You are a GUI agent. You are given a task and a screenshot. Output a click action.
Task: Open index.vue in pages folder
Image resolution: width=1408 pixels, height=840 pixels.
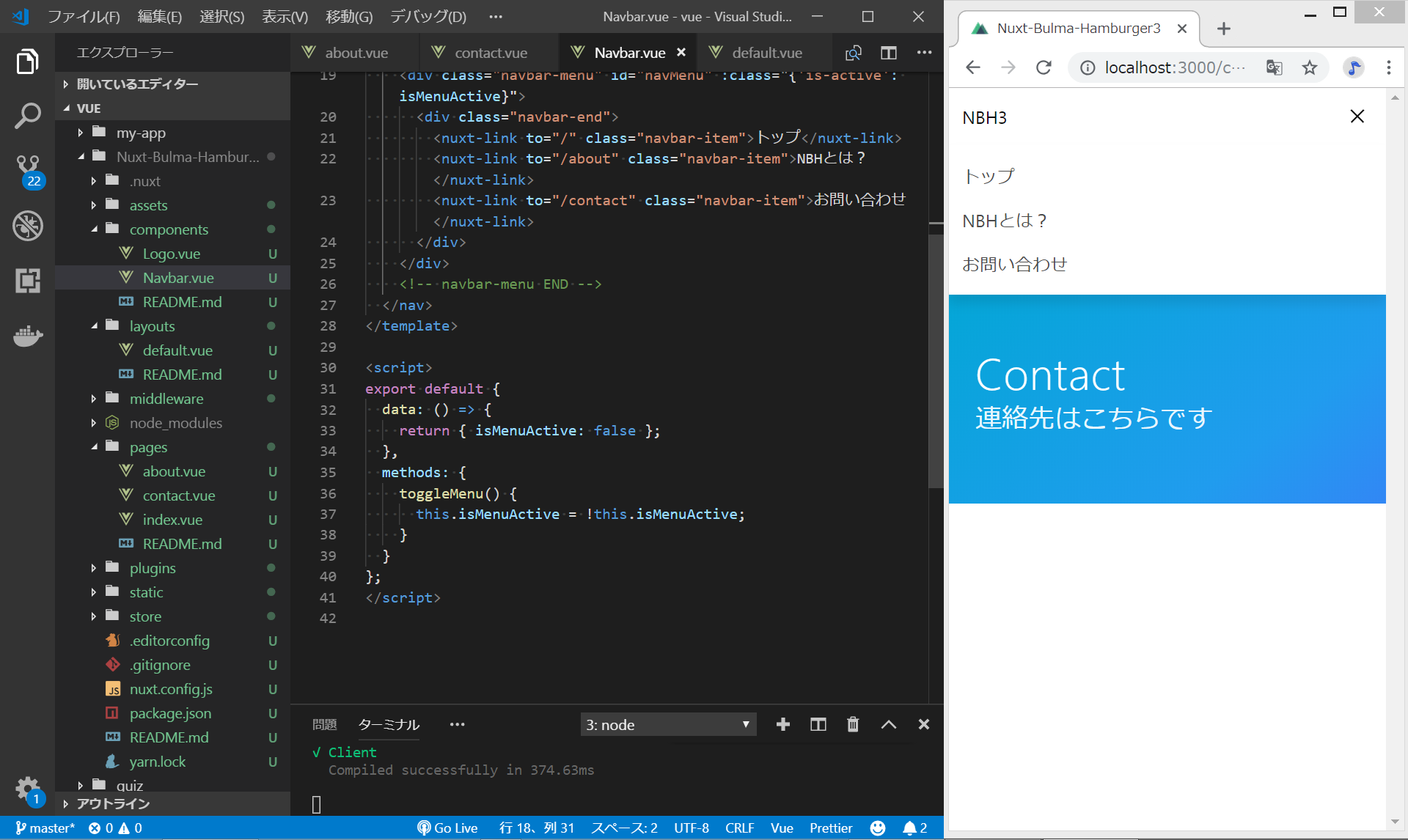click(172, 520)
